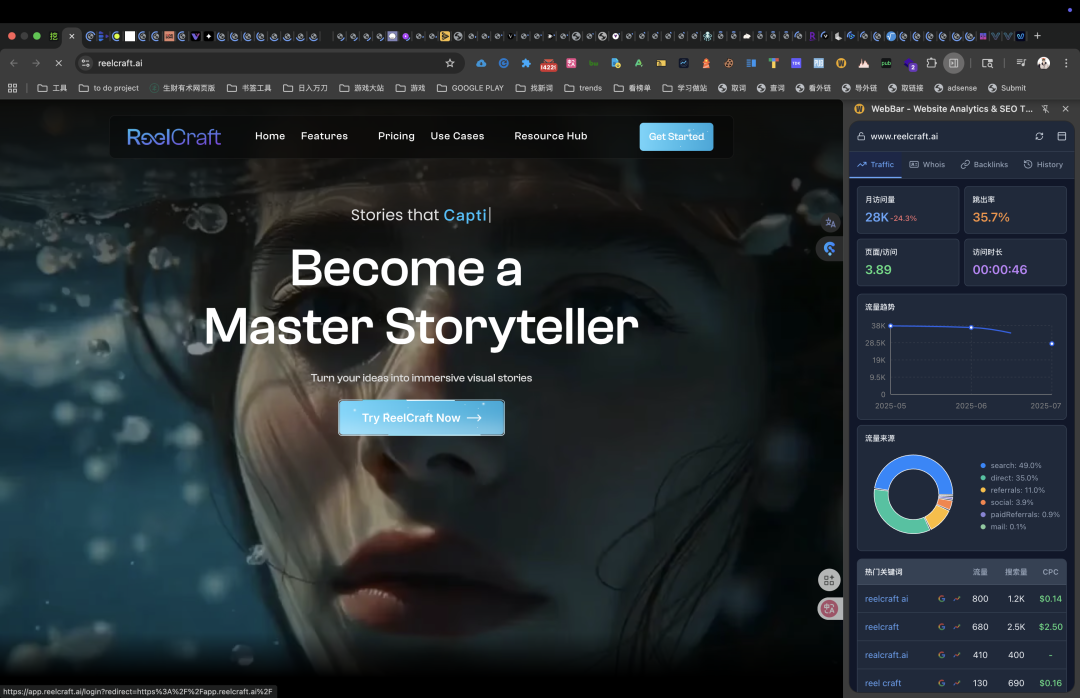1080x698 pixels.
Task: Click the 2025-06 data point on chart
Action: pyautogui.click(x=971, y=327)
